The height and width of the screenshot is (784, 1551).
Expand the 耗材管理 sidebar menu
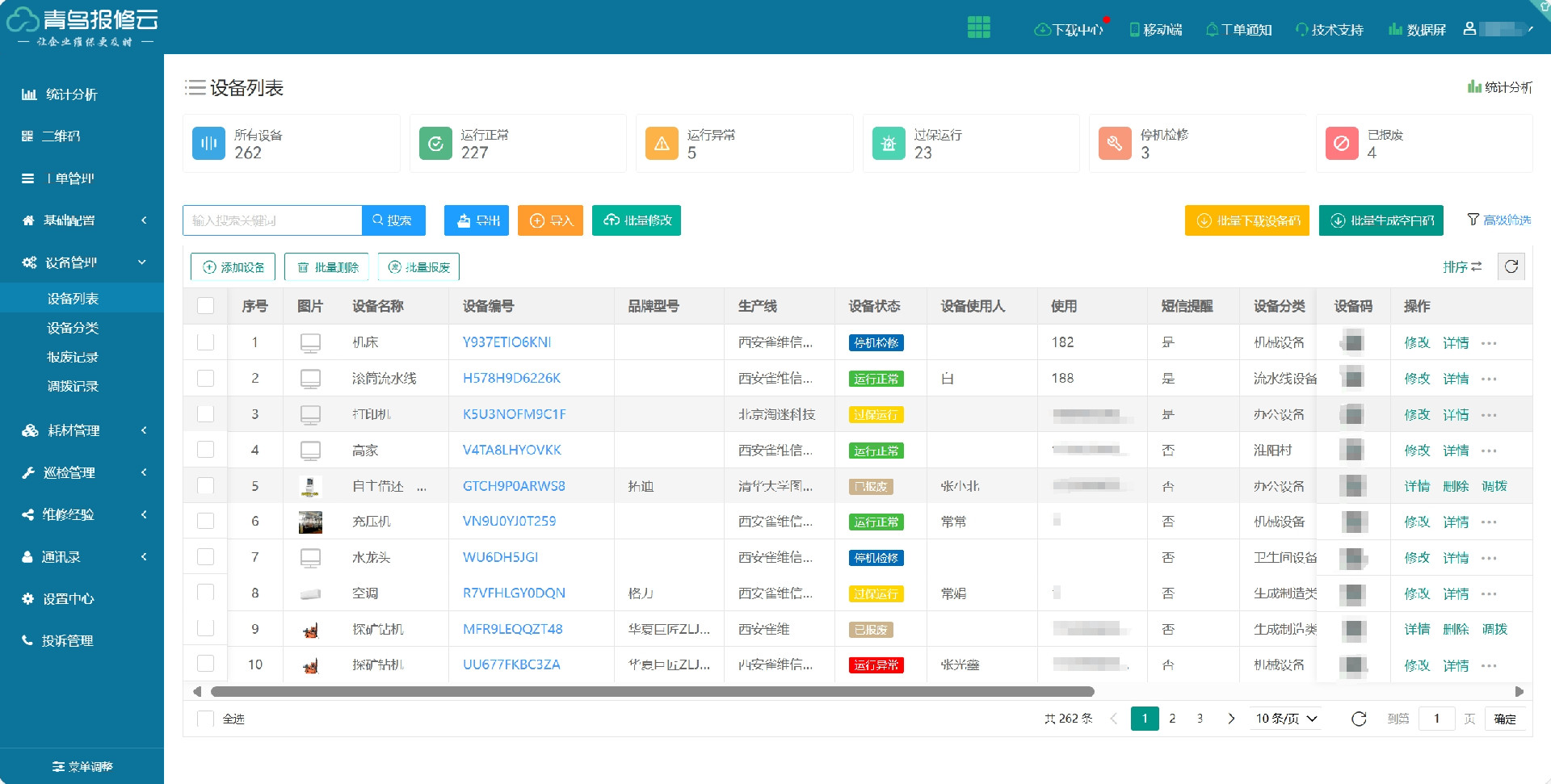[x=81, y=430]
